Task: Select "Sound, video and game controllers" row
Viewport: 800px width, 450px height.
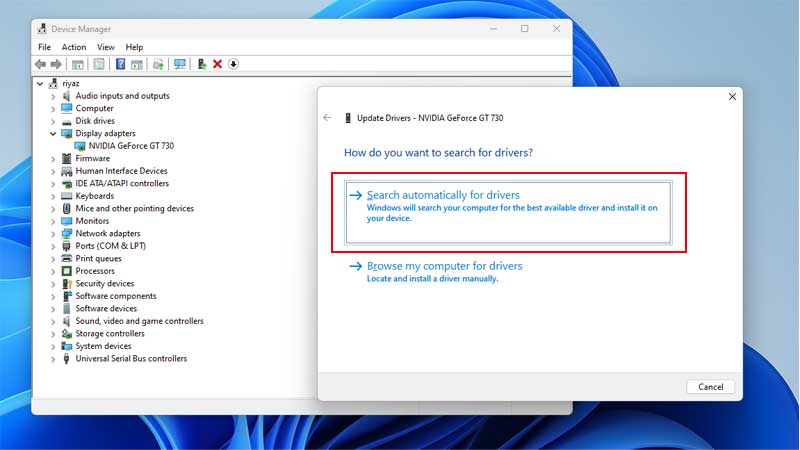Action: (139, 321)
